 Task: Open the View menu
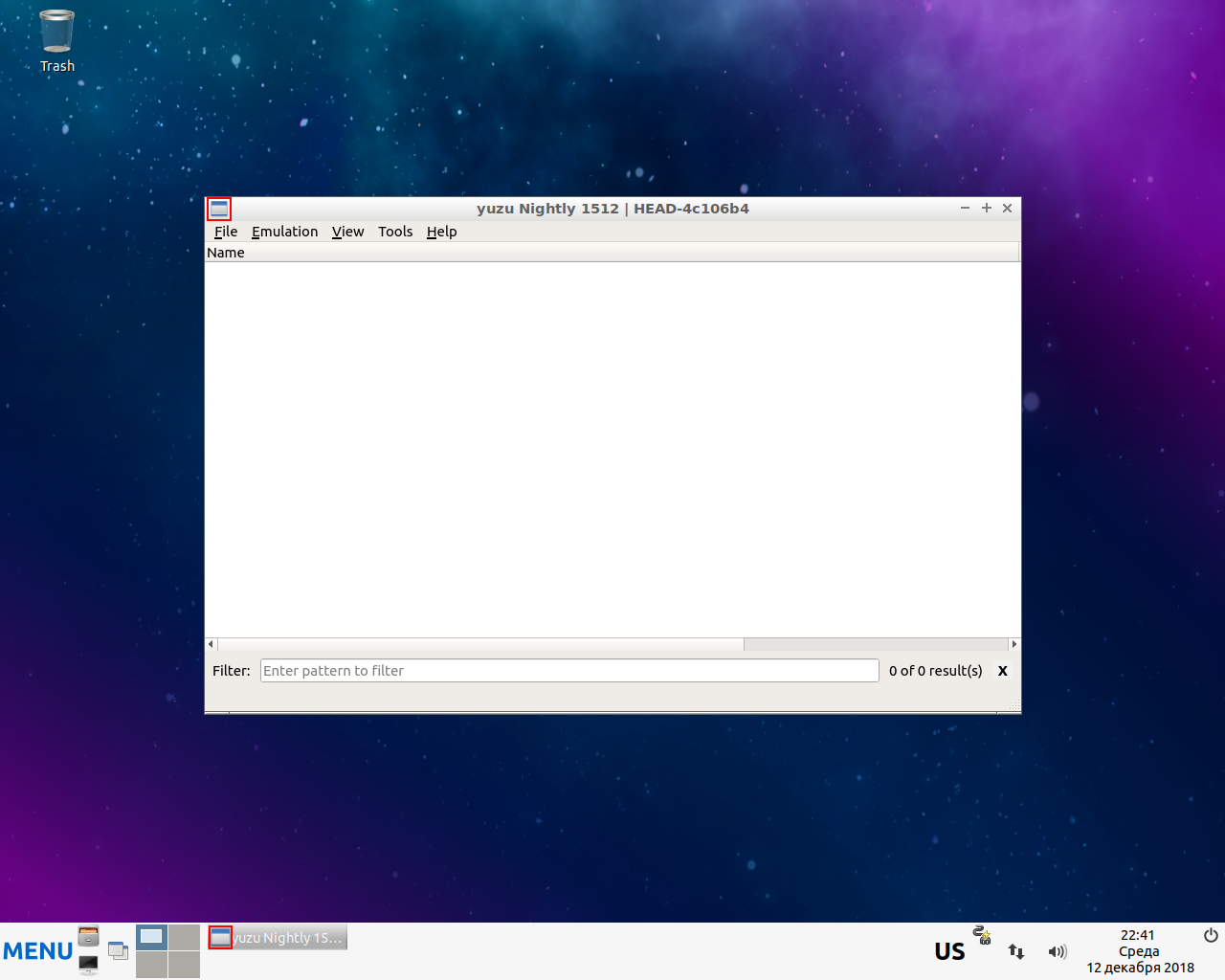pos(347,231)
